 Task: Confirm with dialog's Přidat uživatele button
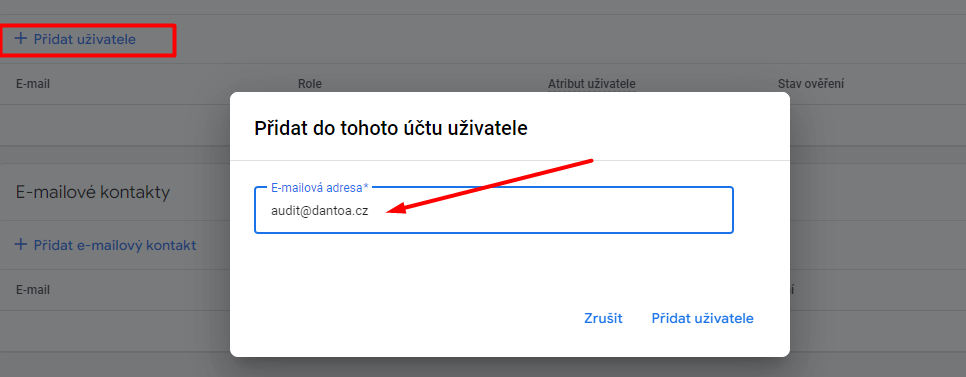[x=702, y=318]
